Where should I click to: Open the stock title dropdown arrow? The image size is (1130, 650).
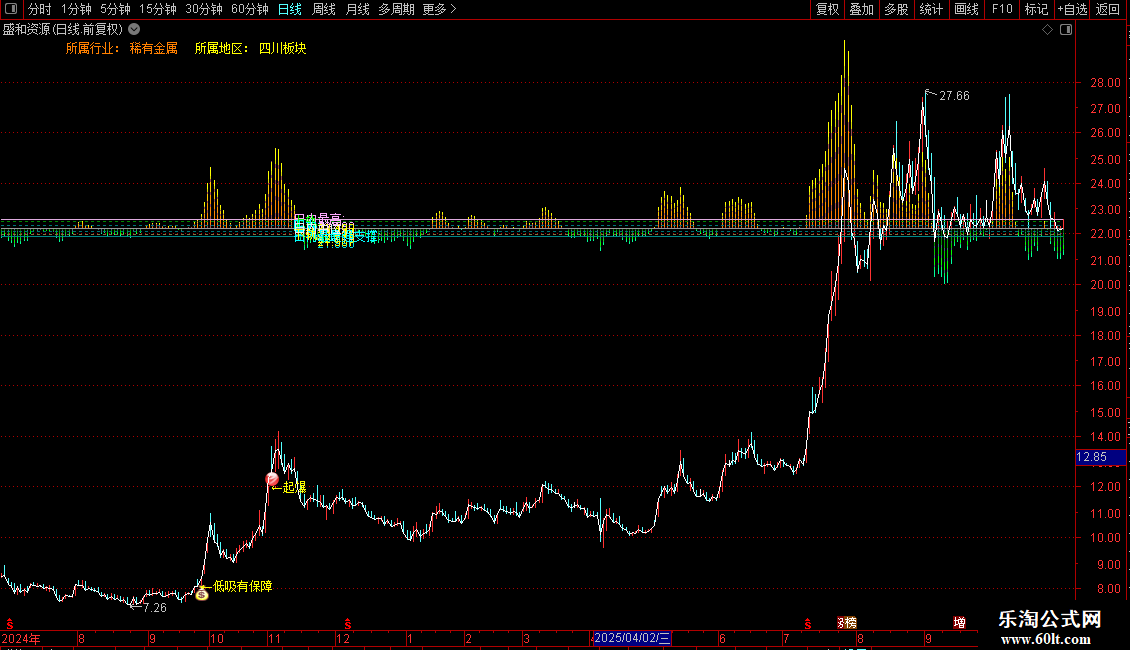[x=134, y=30]
